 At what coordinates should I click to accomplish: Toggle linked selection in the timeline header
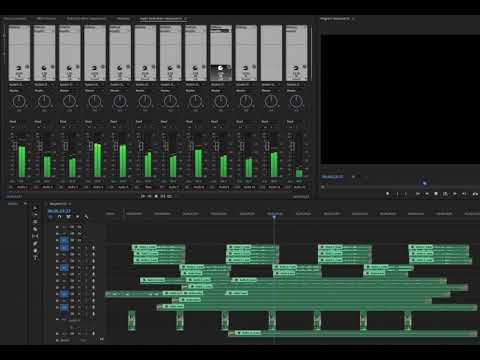(x=68, y=217)
